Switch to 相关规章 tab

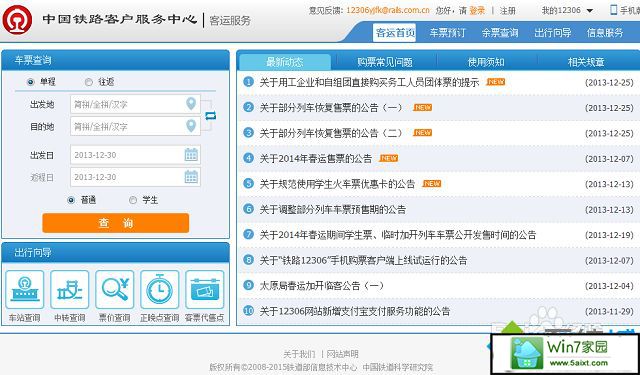(586, 62)
